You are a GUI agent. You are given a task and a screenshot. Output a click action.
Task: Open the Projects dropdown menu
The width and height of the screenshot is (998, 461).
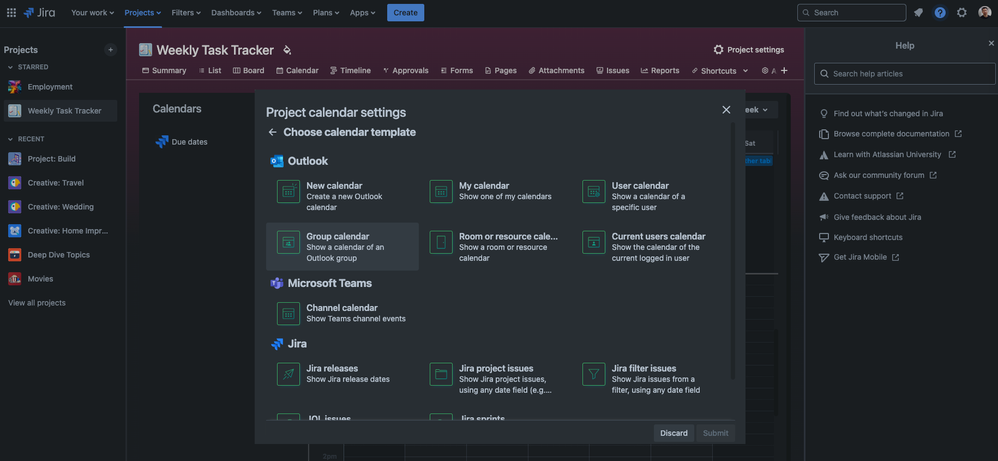[143, 13]
